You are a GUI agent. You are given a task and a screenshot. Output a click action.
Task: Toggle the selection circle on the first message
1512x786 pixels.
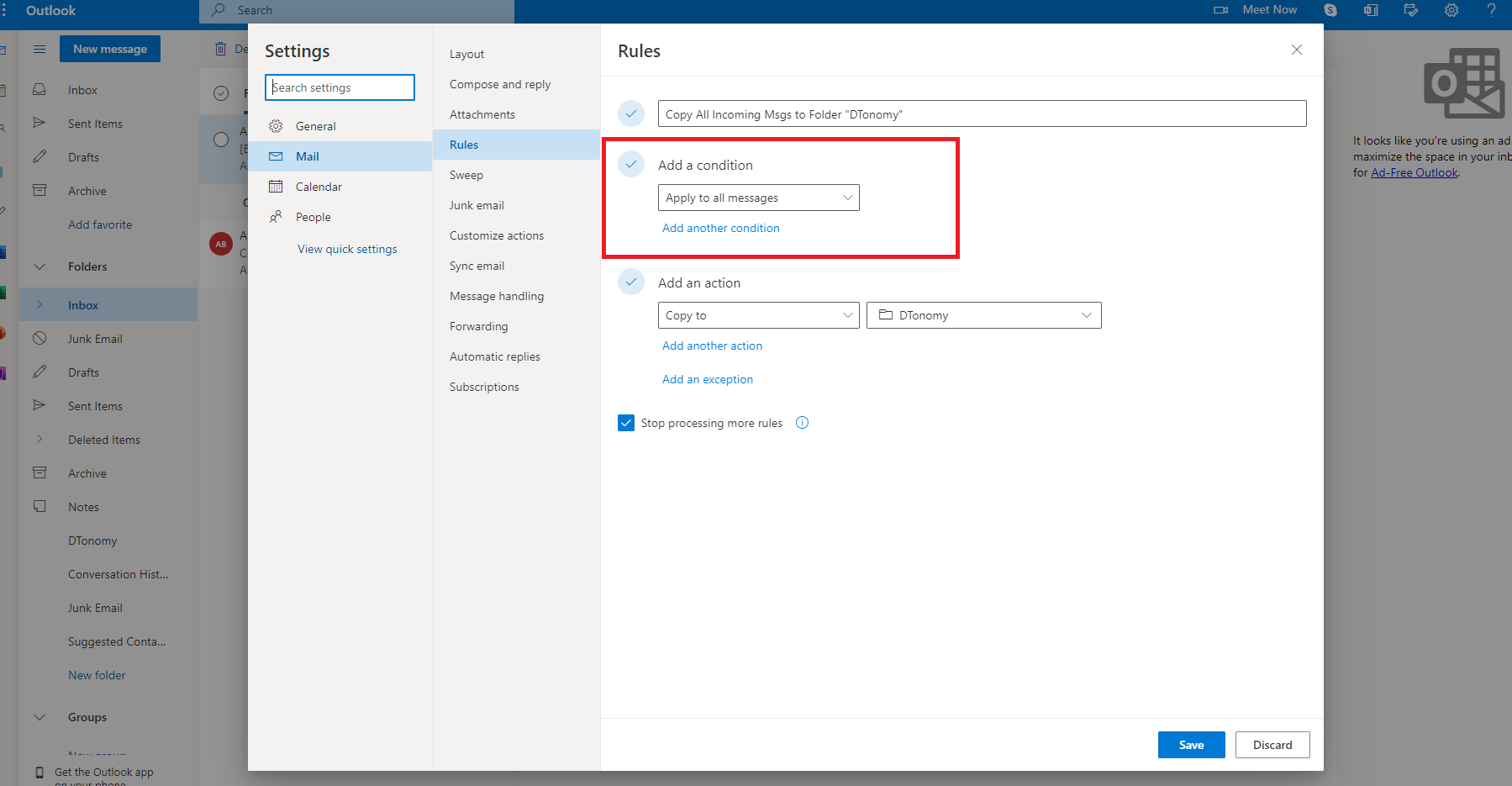pyautogui.click(x=221, y=140)
